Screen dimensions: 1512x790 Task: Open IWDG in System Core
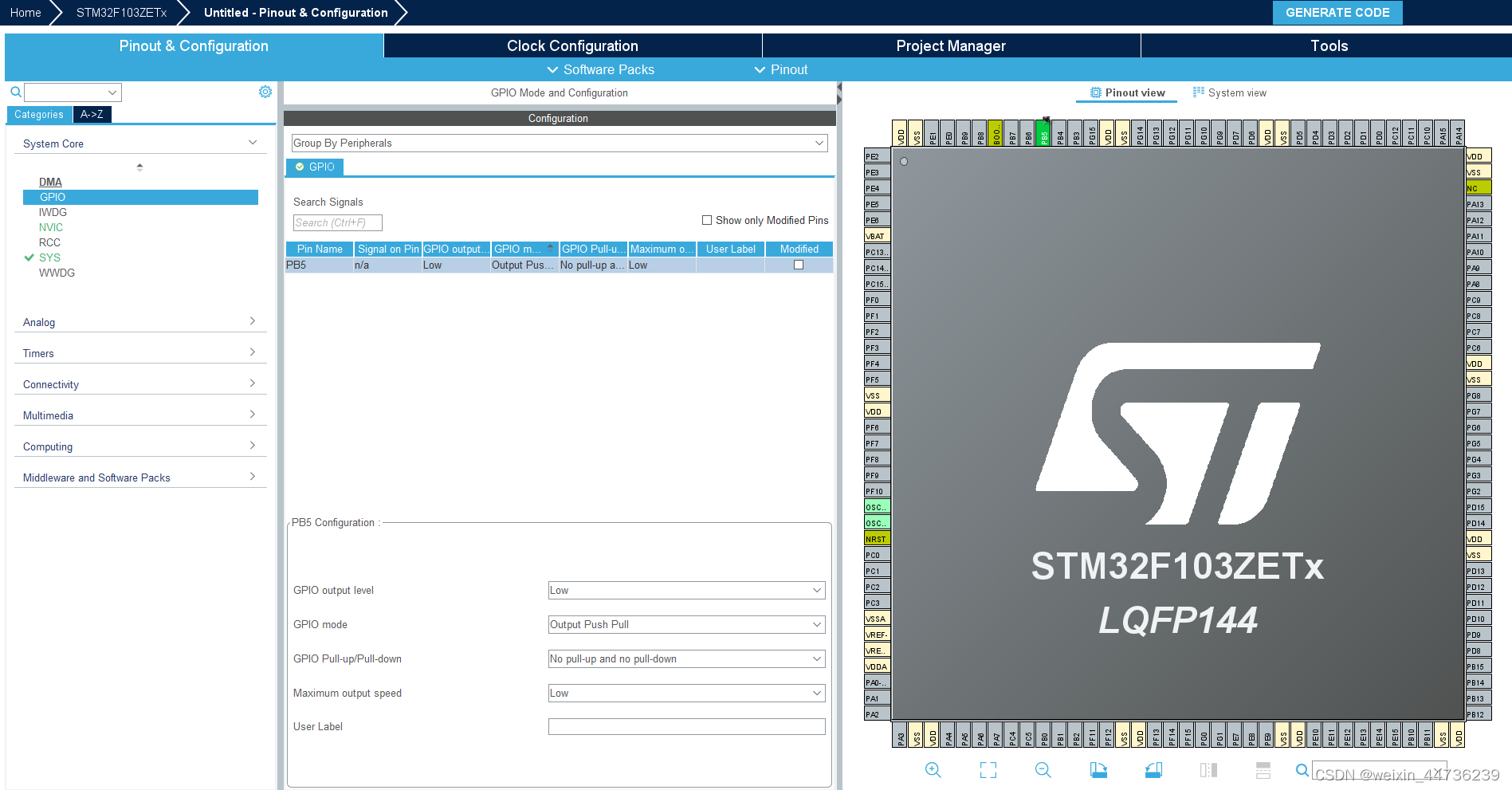click(x=53, y=212)
